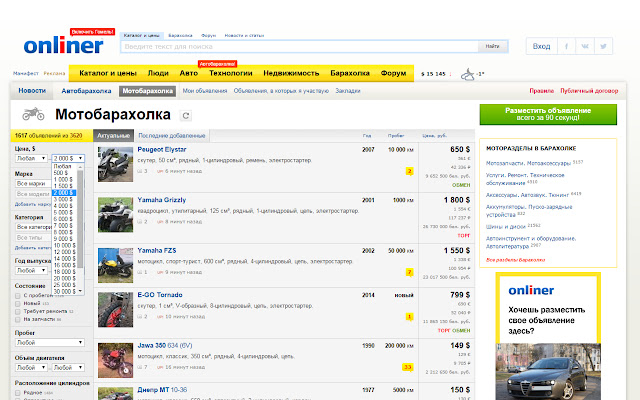This screenshot has width=640, height=400.
Task: Open VK login icon
Action: (585, 46)
